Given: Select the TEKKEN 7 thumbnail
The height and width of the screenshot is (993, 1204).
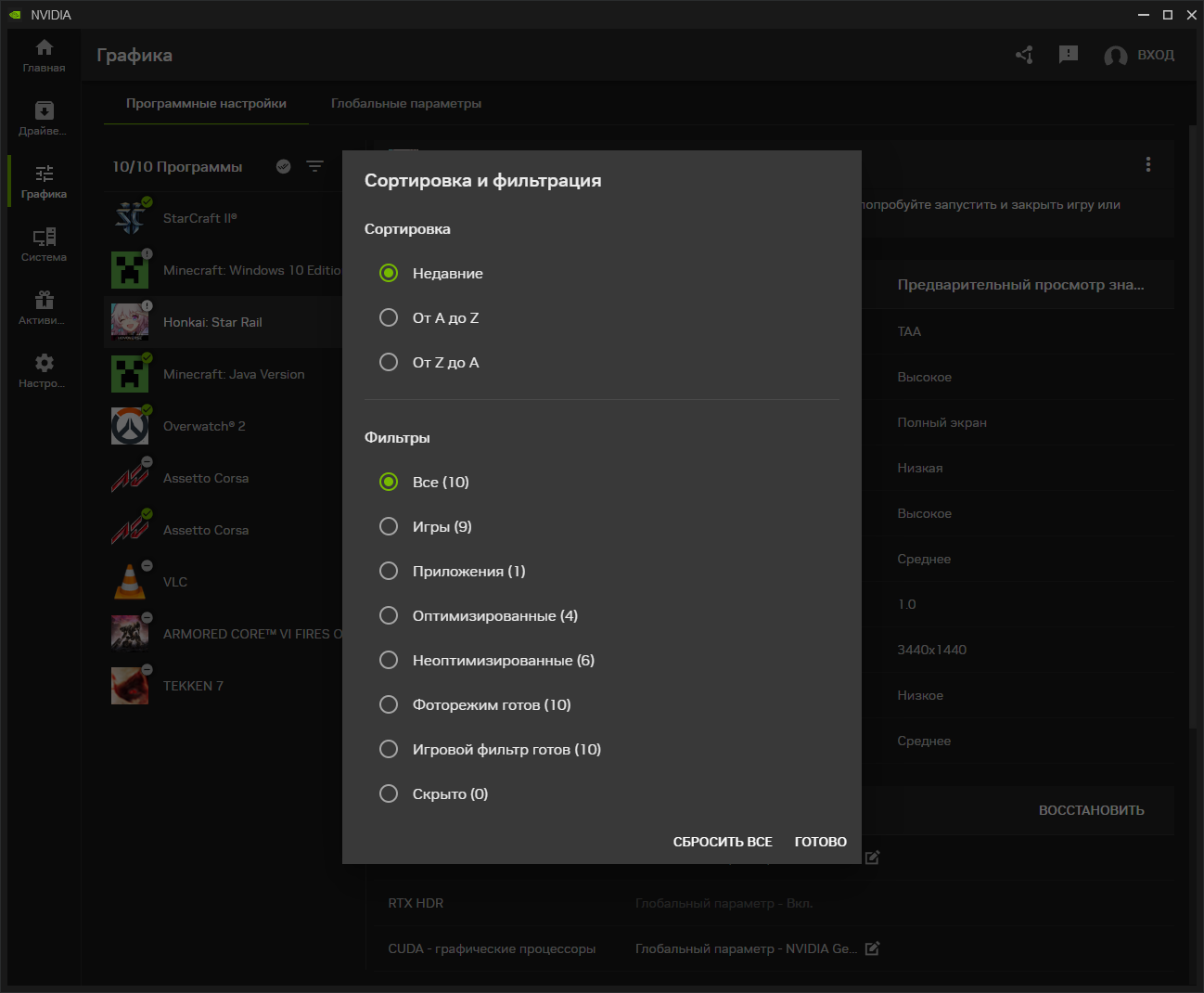Looking at the screenshot, I should click(x=130, y=686).
